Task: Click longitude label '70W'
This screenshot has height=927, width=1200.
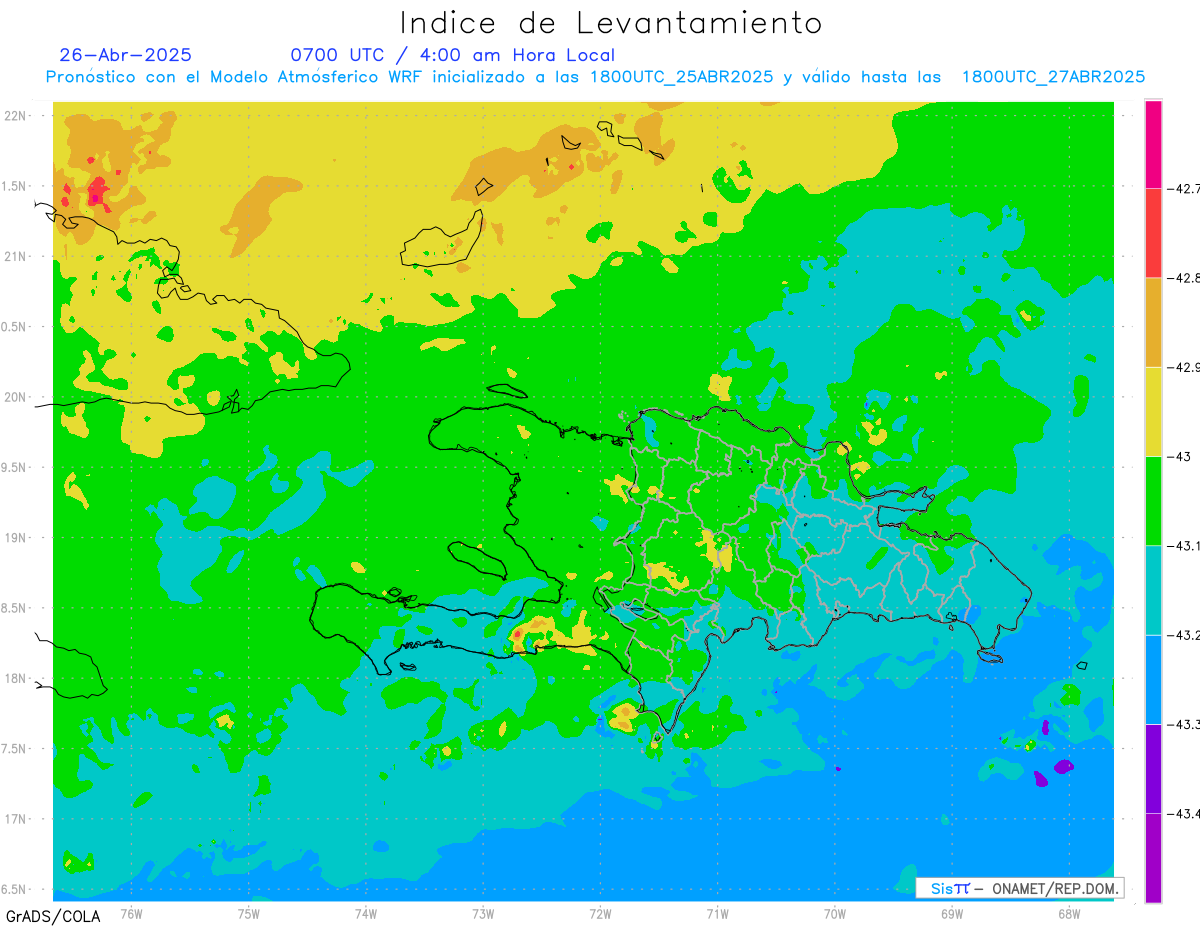Action: (835, 913)
